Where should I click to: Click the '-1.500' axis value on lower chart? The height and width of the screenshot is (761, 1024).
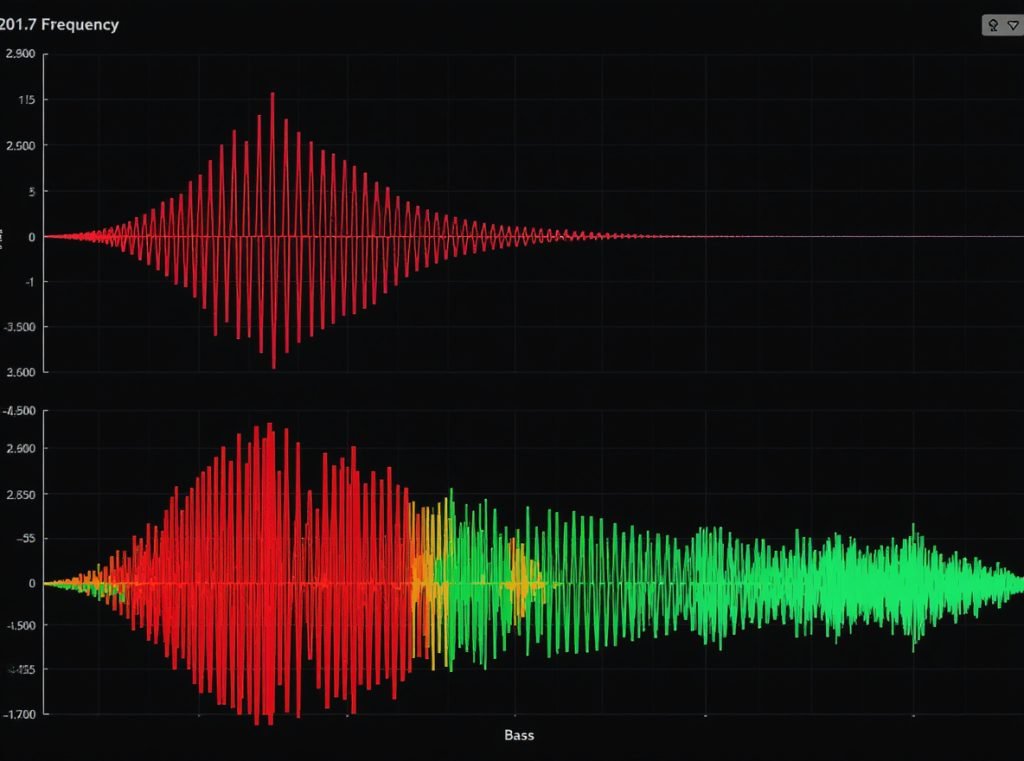20,625
